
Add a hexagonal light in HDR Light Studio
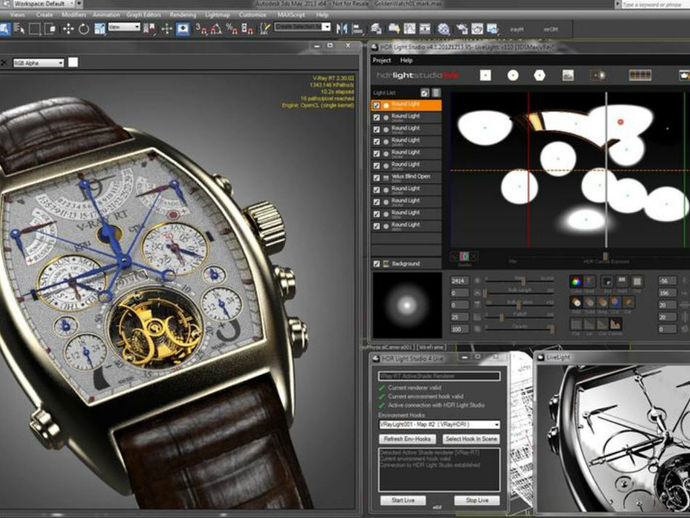pos(540,75)
